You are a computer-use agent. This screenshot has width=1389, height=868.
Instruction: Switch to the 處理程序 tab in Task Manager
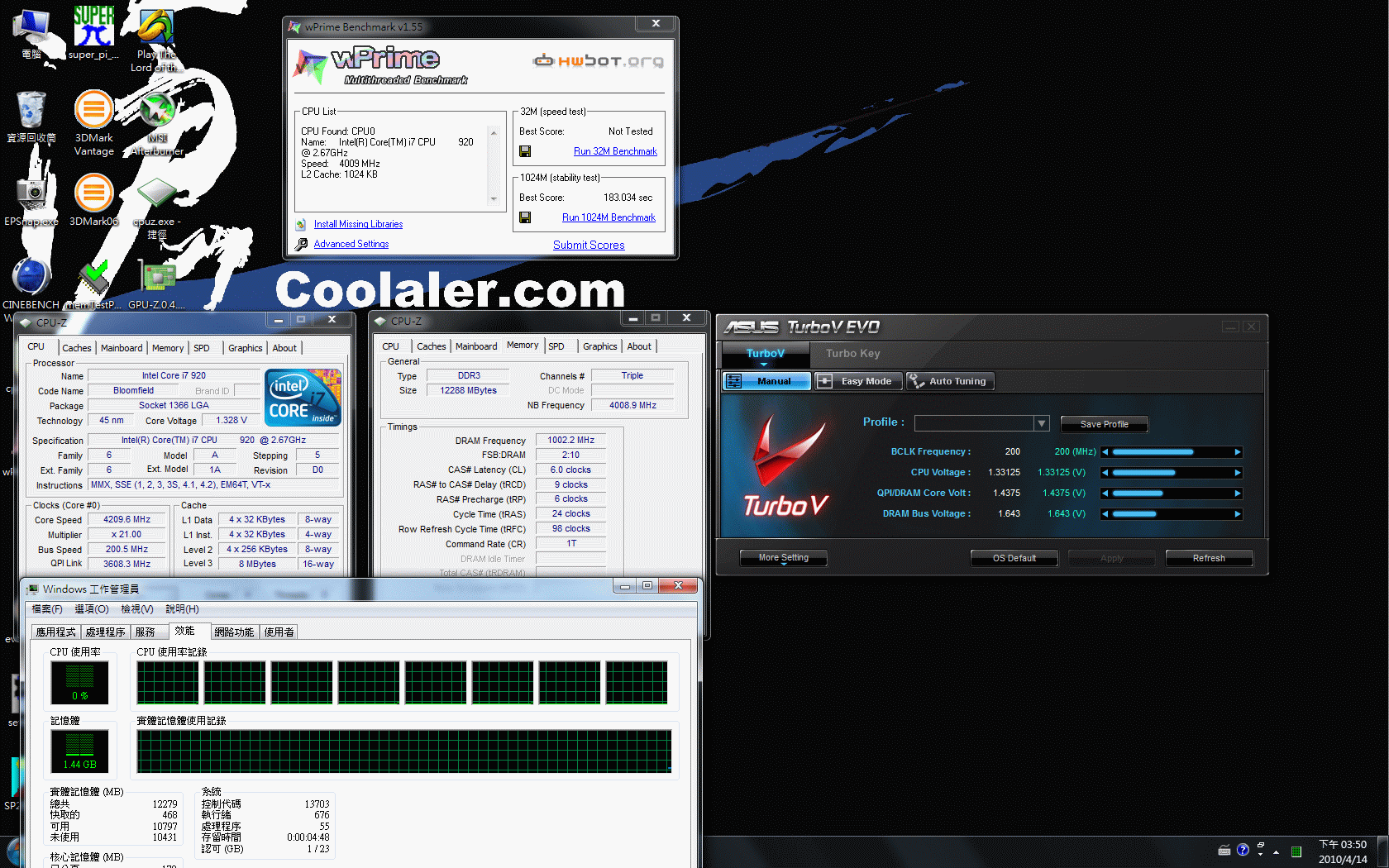point(105,632)
